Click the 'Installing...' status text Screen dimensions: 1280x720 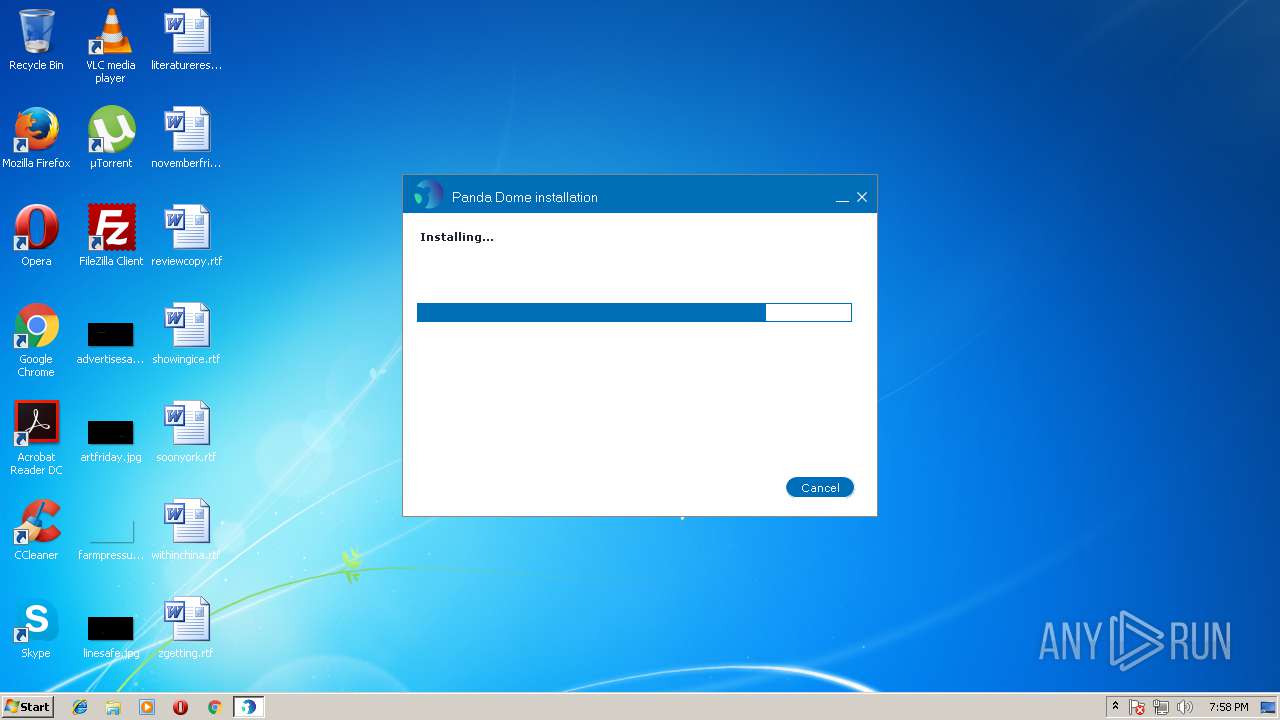click(x=457, y=237)
